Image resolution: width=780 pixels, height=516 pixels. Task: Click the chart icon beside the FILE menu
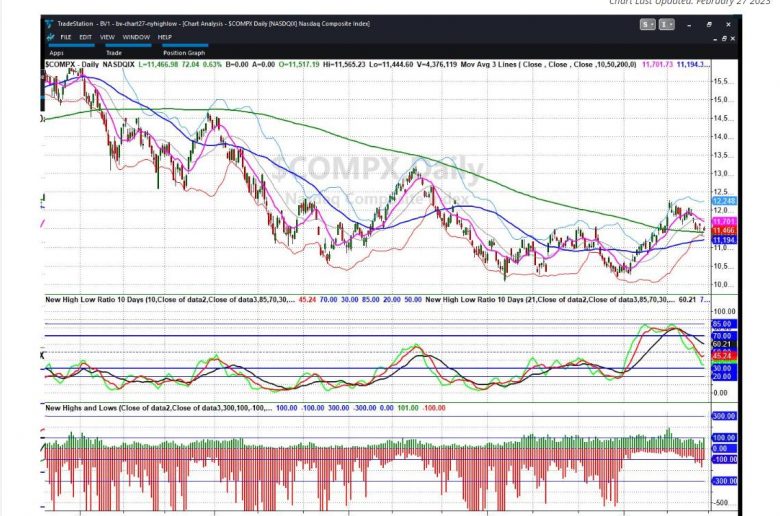click(50, 37)
